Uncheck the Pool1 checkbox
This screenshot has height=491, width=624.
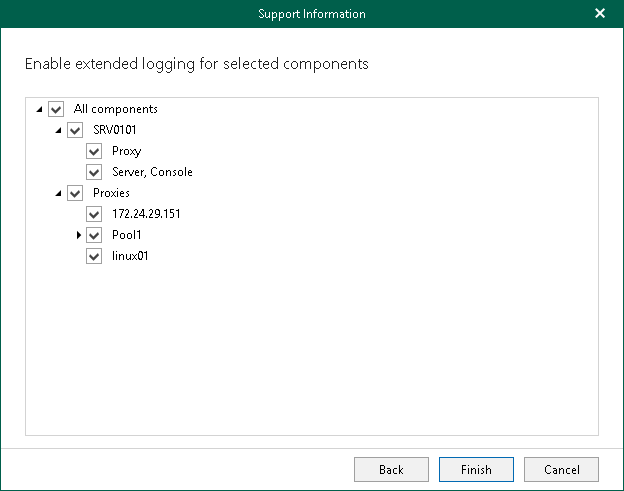tap(94, 235)
